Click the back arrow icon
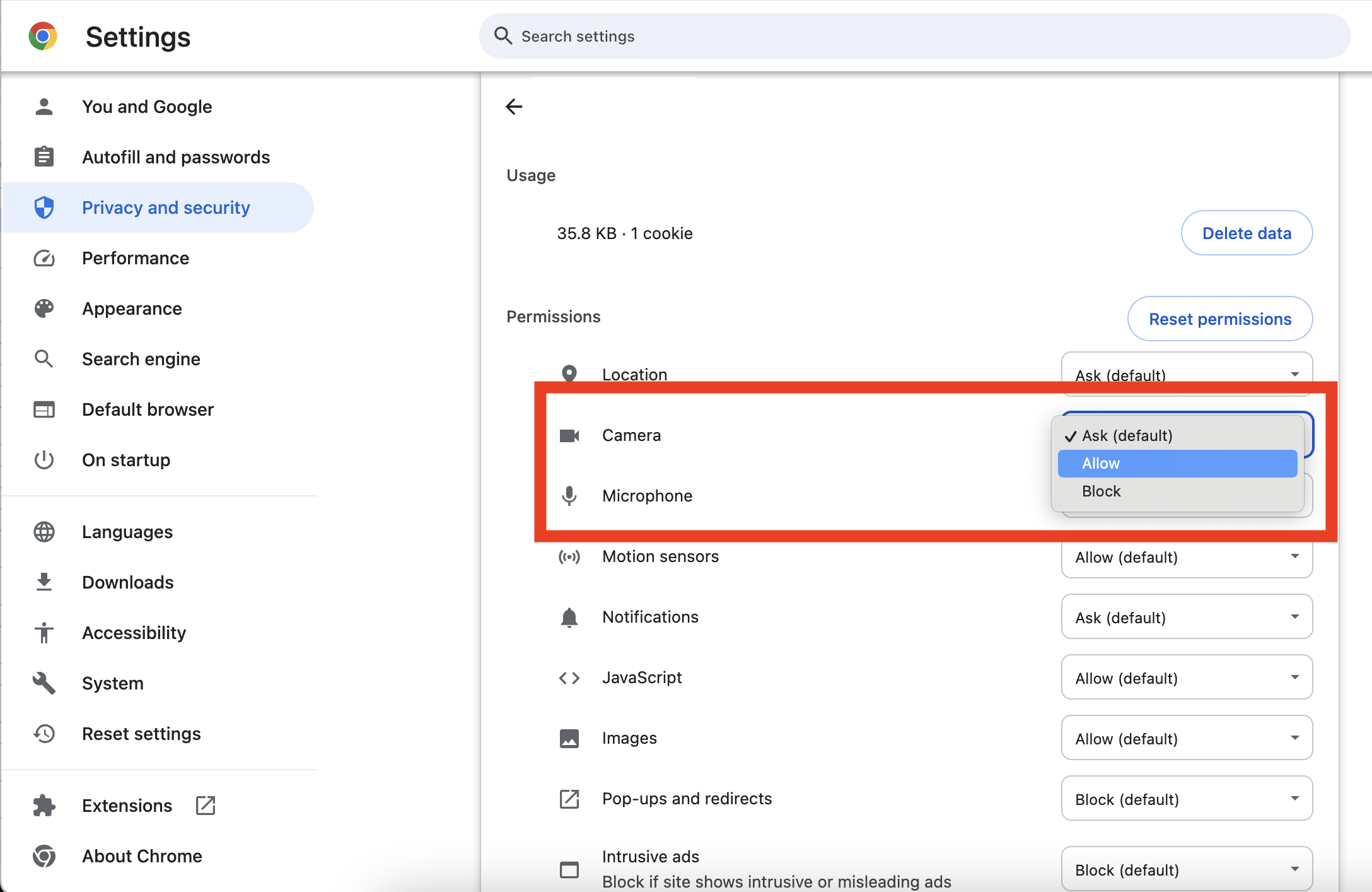Screen dimensions: 1372x892 514,107
